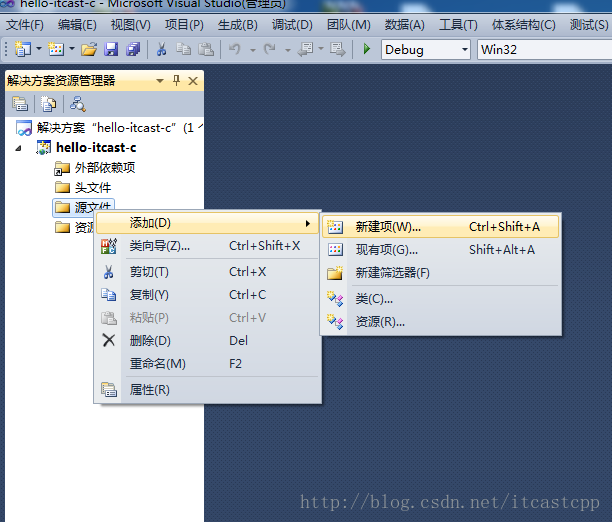
Task: Open the 生成(B) menu
Action: point(237,25)
